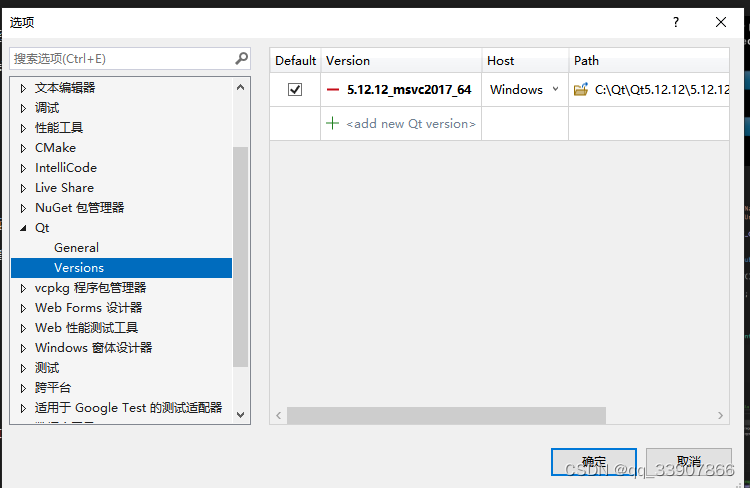750x488 pixels.
Task: Expand the 测试 node
Action: coord(23,368)
